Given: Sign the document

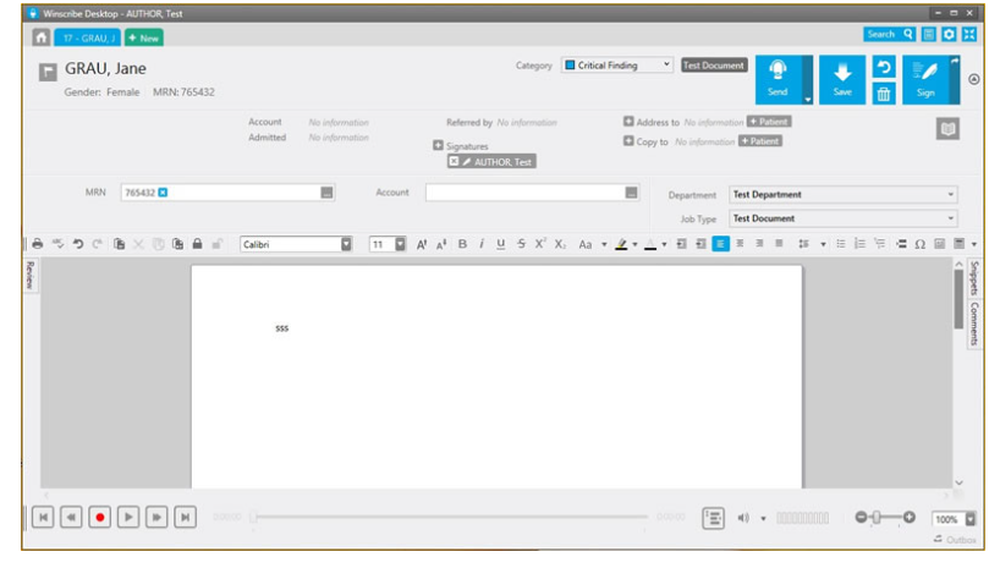Looking at the screenshot, I should click(x=926, y=80).
